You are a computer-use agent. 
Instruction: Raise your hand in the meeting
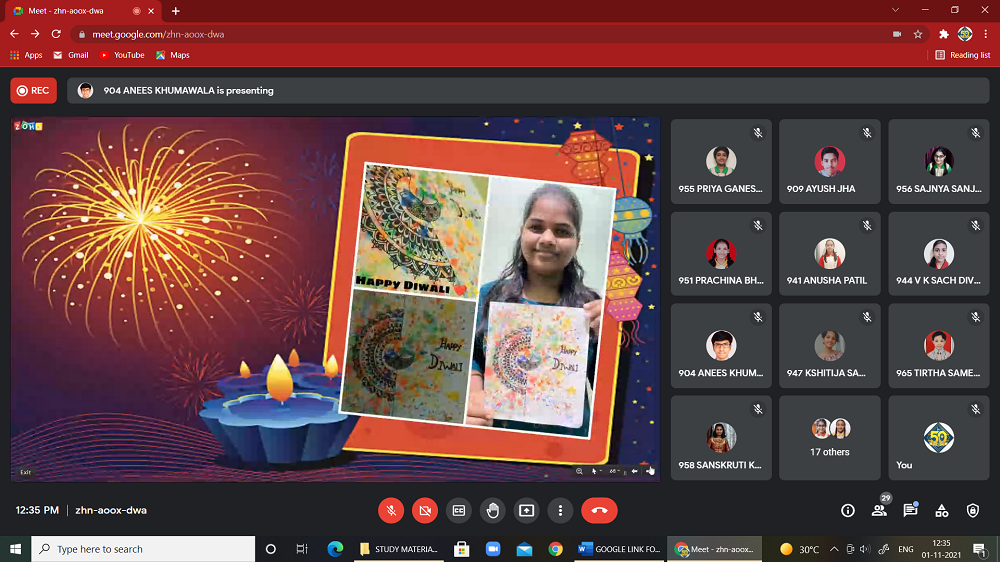point(493,510)
